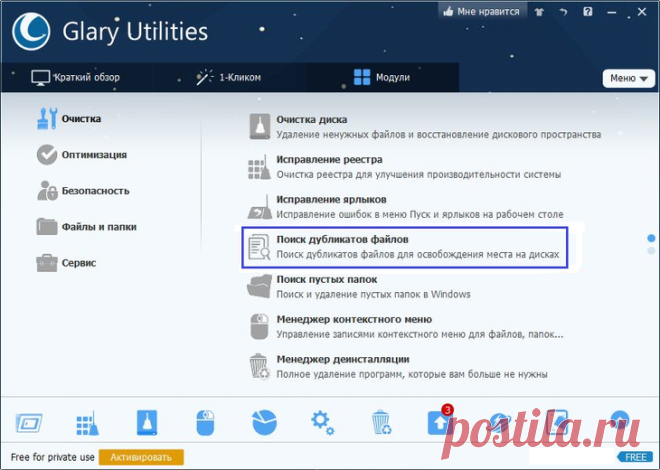Open the Disk Cleanup (Очистка диска) icon
Image resolution: width=660 pixels, height=470 pixels.
(x=259, y=126)
